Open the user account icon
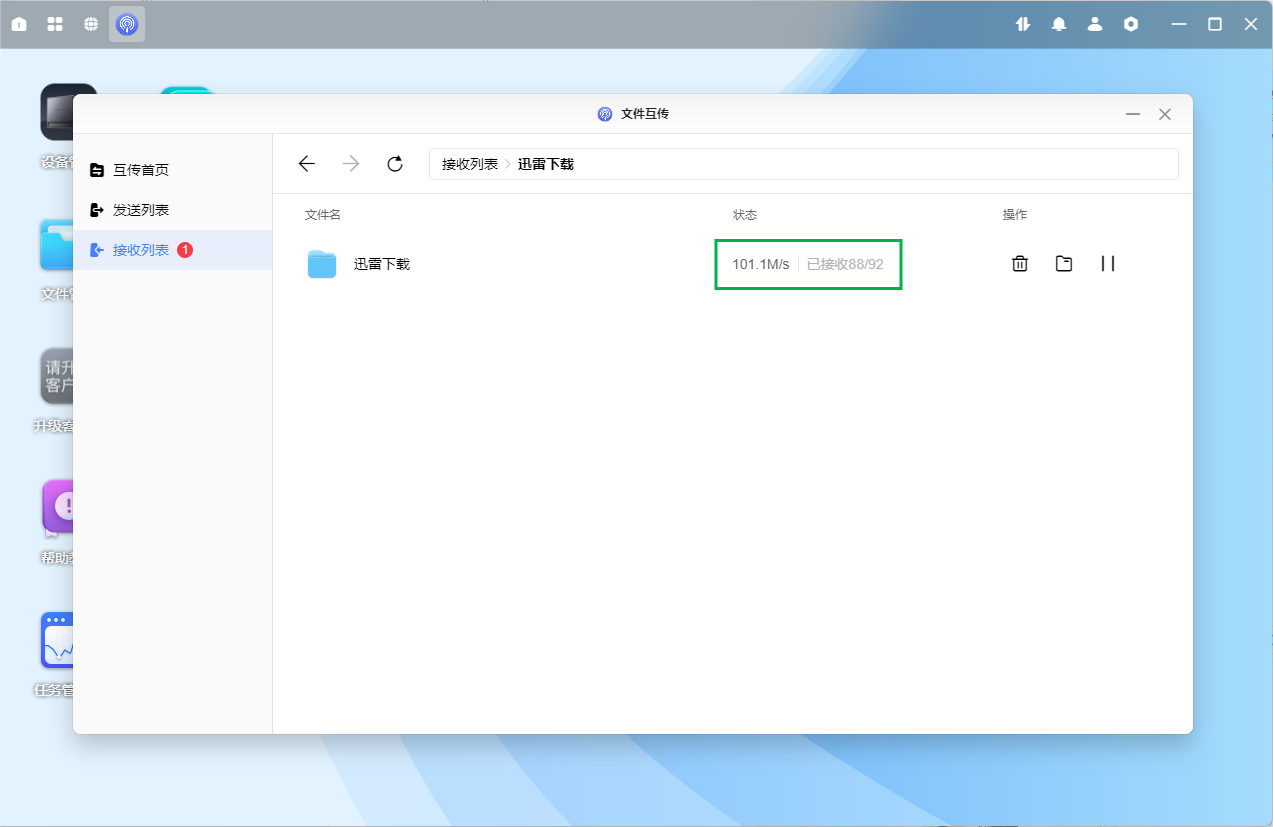 pyautogui.click(x=1095, y=24)
